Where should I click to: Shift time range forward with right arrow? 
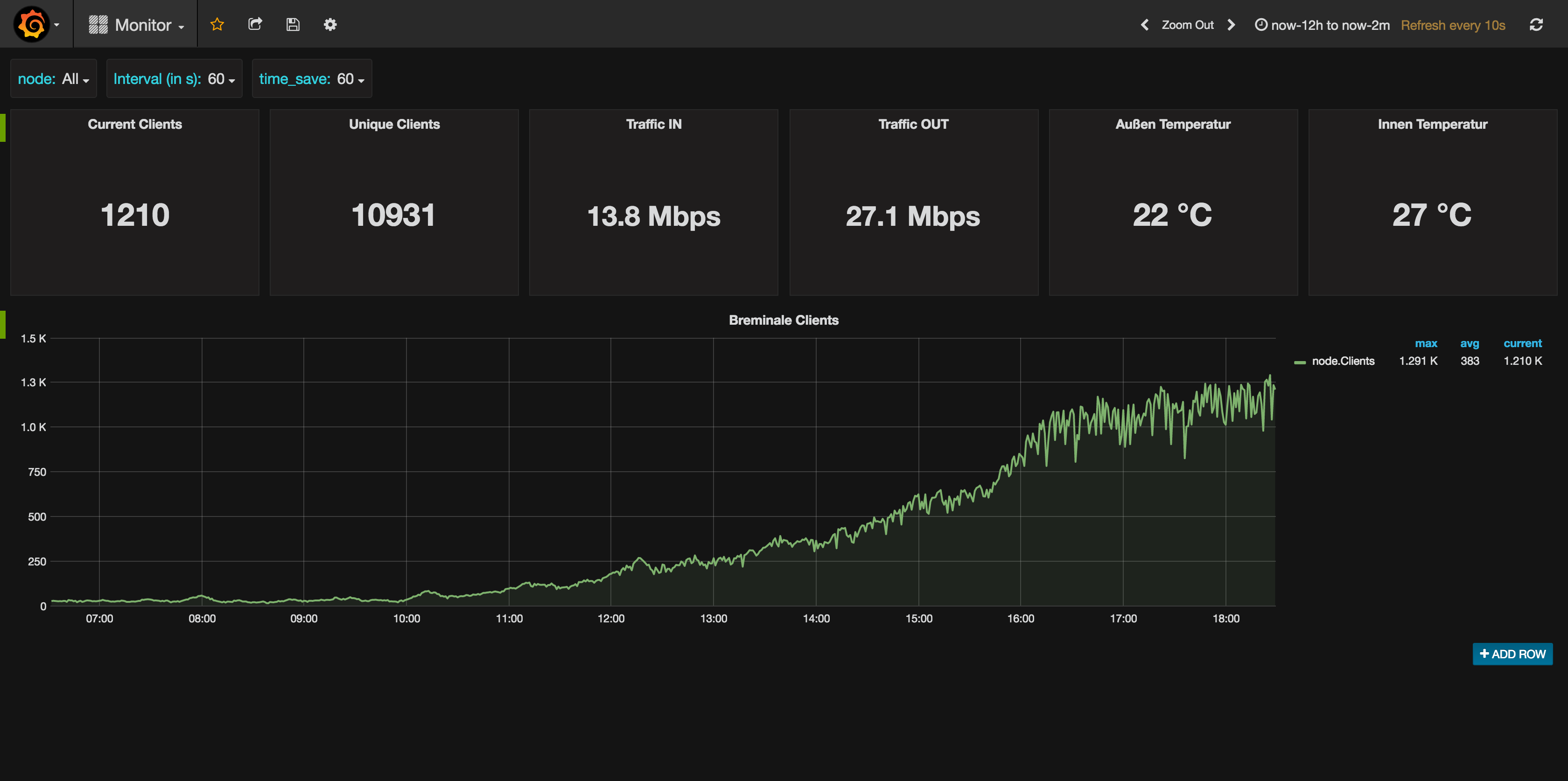click(x=1231, y=25)
